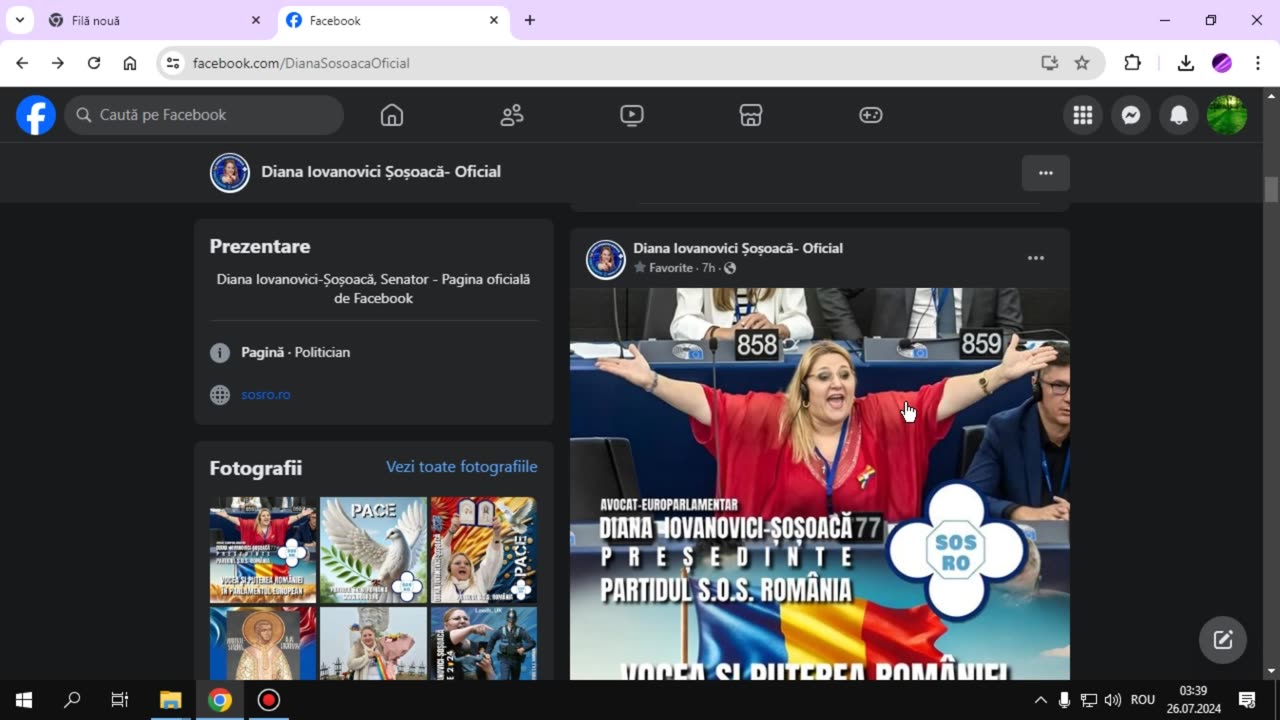View site information icon in address bar

coord(173,63)
